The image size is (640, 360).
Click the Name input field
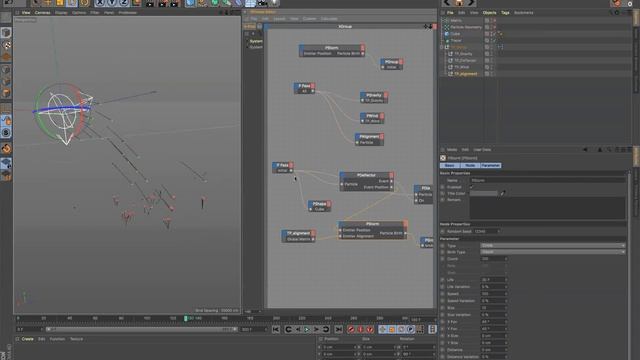(x=547, y=180)
